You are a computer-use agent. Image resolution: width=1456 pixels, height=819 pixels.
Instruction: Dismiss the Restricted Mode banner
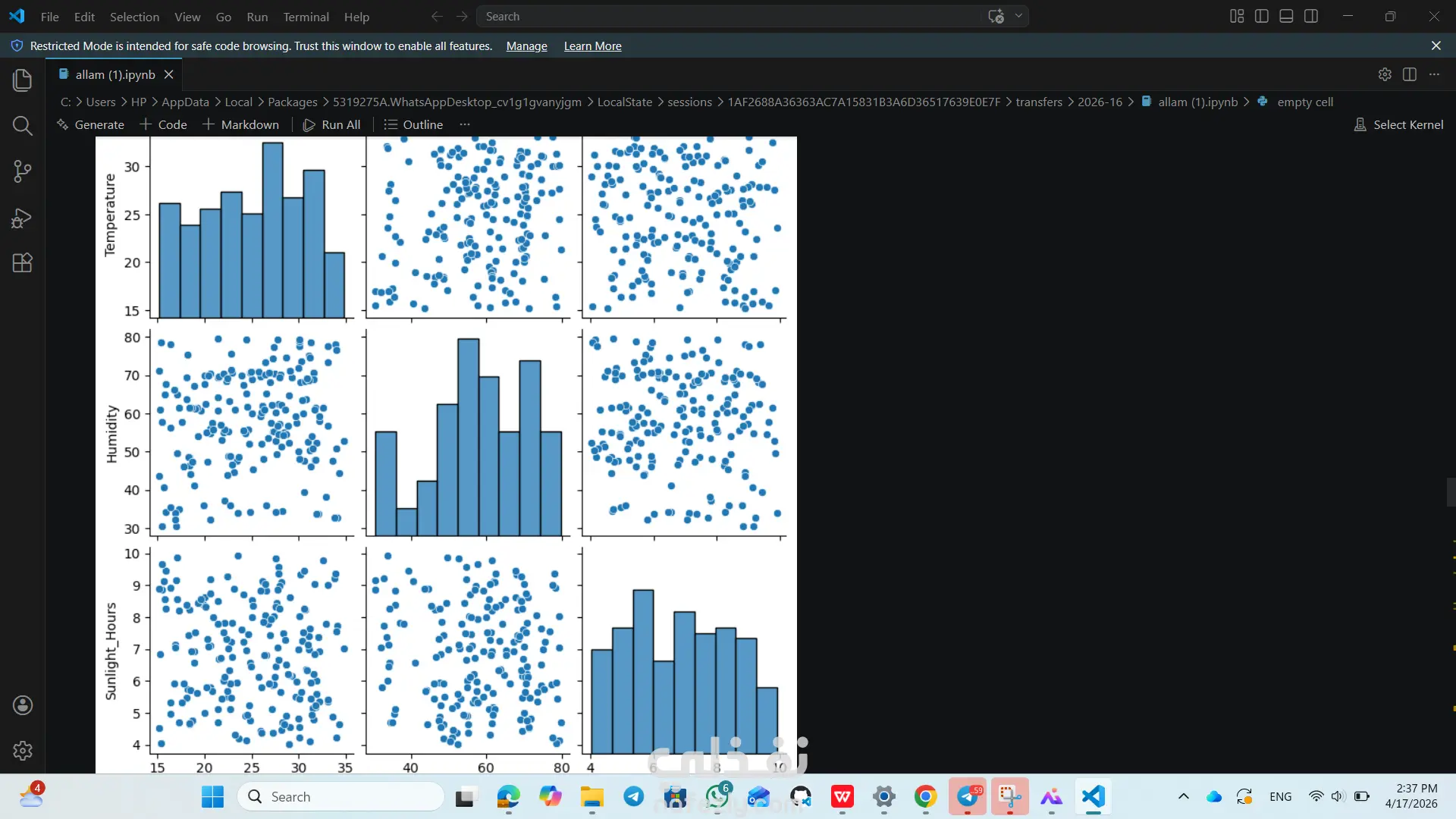coord(1436,45)
